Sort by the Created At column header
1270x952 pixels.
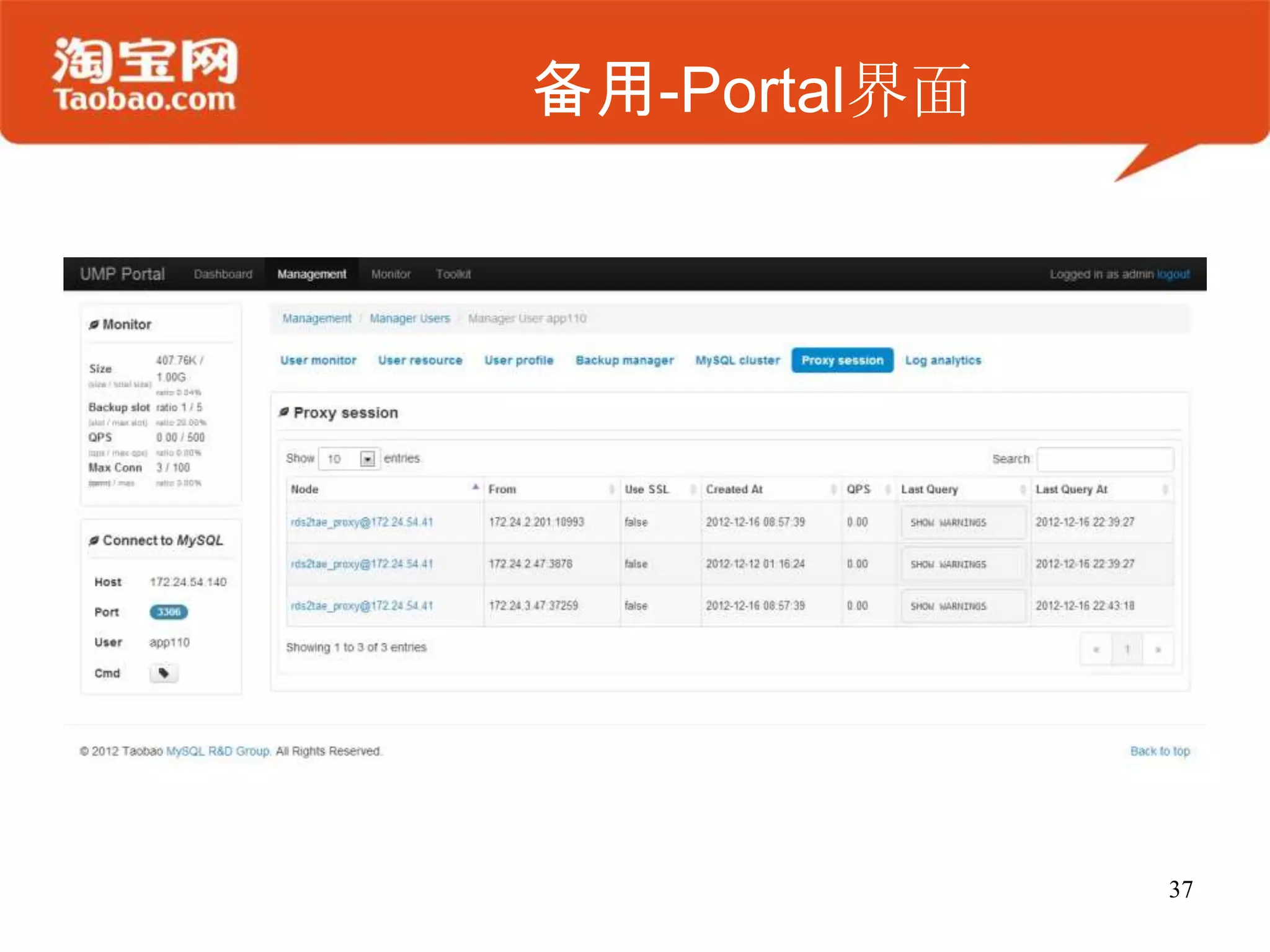coord(734,489)
